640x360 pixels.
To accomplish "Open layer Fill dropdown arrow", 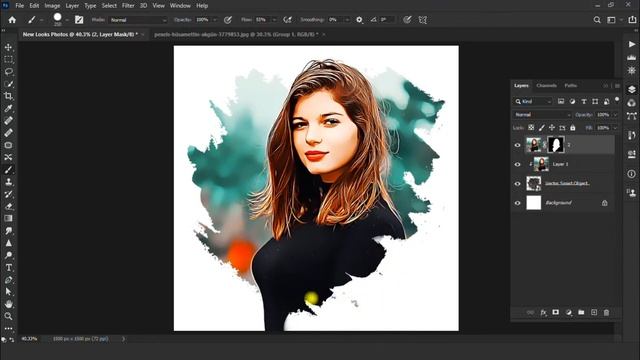I will pyautogui.click(x=615, y=128).
